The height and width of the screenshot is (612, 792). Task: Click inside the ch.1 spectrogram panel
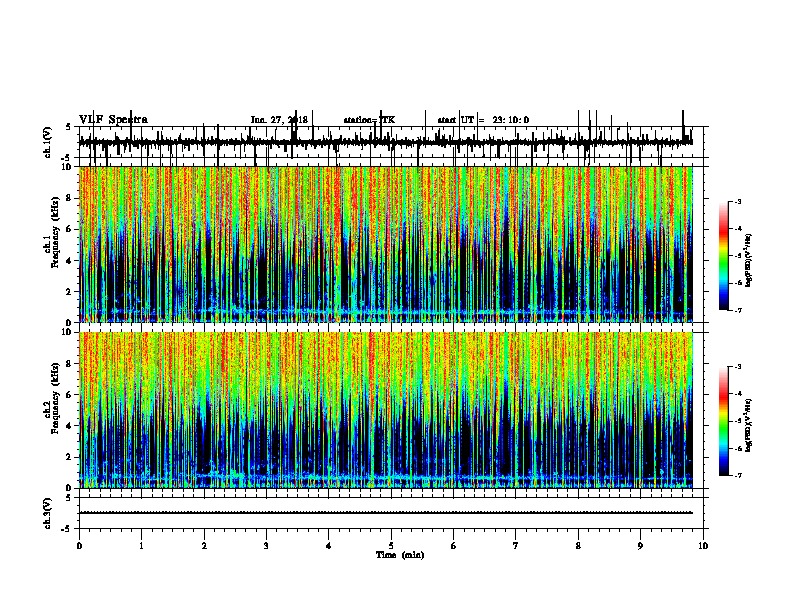pos(385,244)
